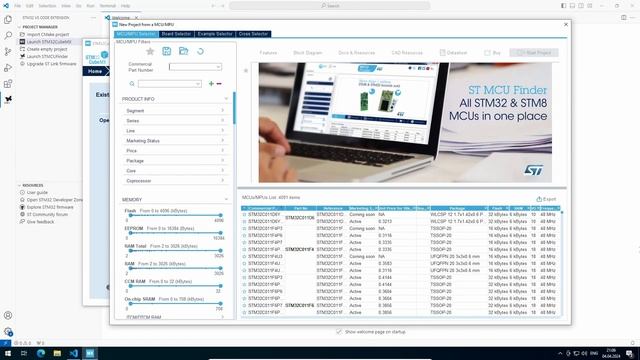
Task: Switch to STM32CubeMX taskbar icon
Action: coord(90,353)
